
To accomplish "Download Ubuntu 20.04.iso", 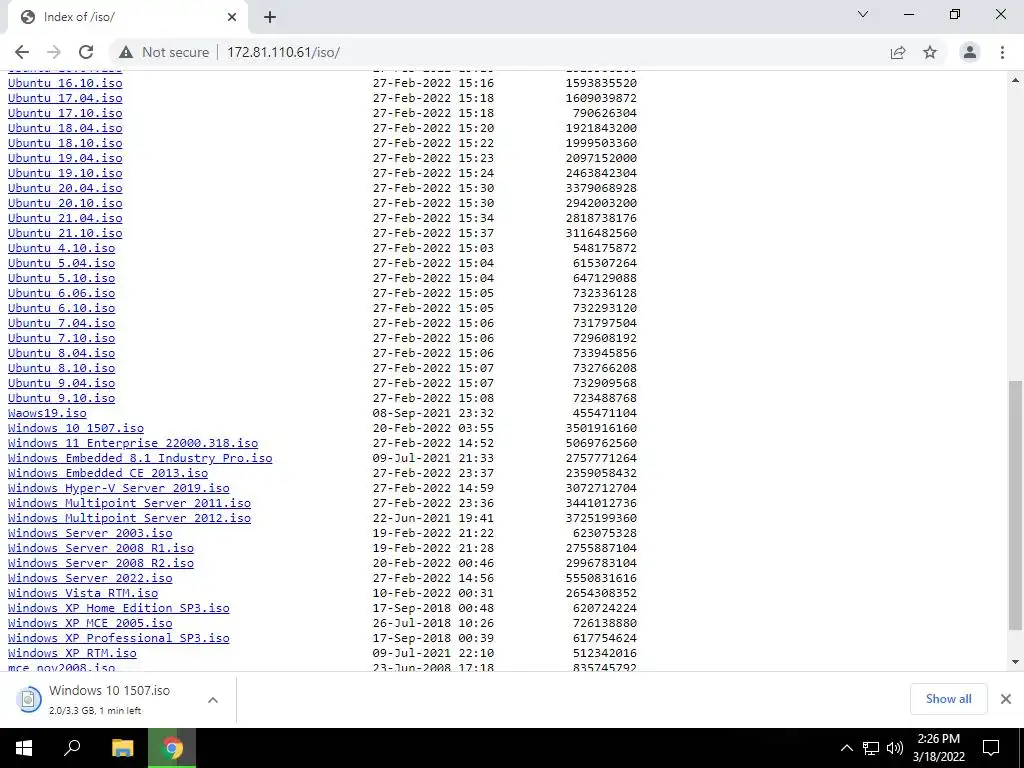I will (x=65, y=188).
